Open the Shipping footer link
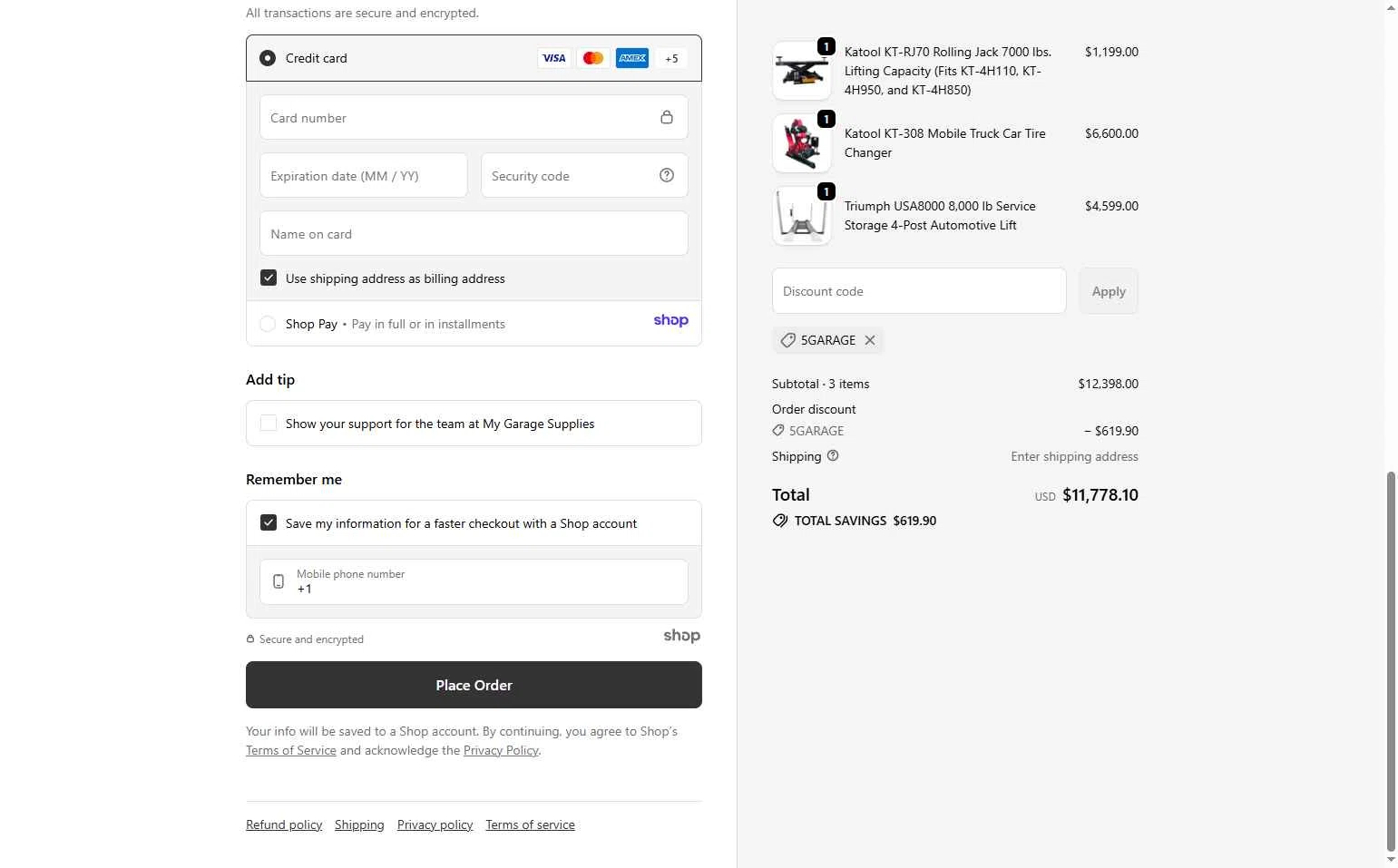This screenshot has height=868, width=1398. click(x=359, y=824)
